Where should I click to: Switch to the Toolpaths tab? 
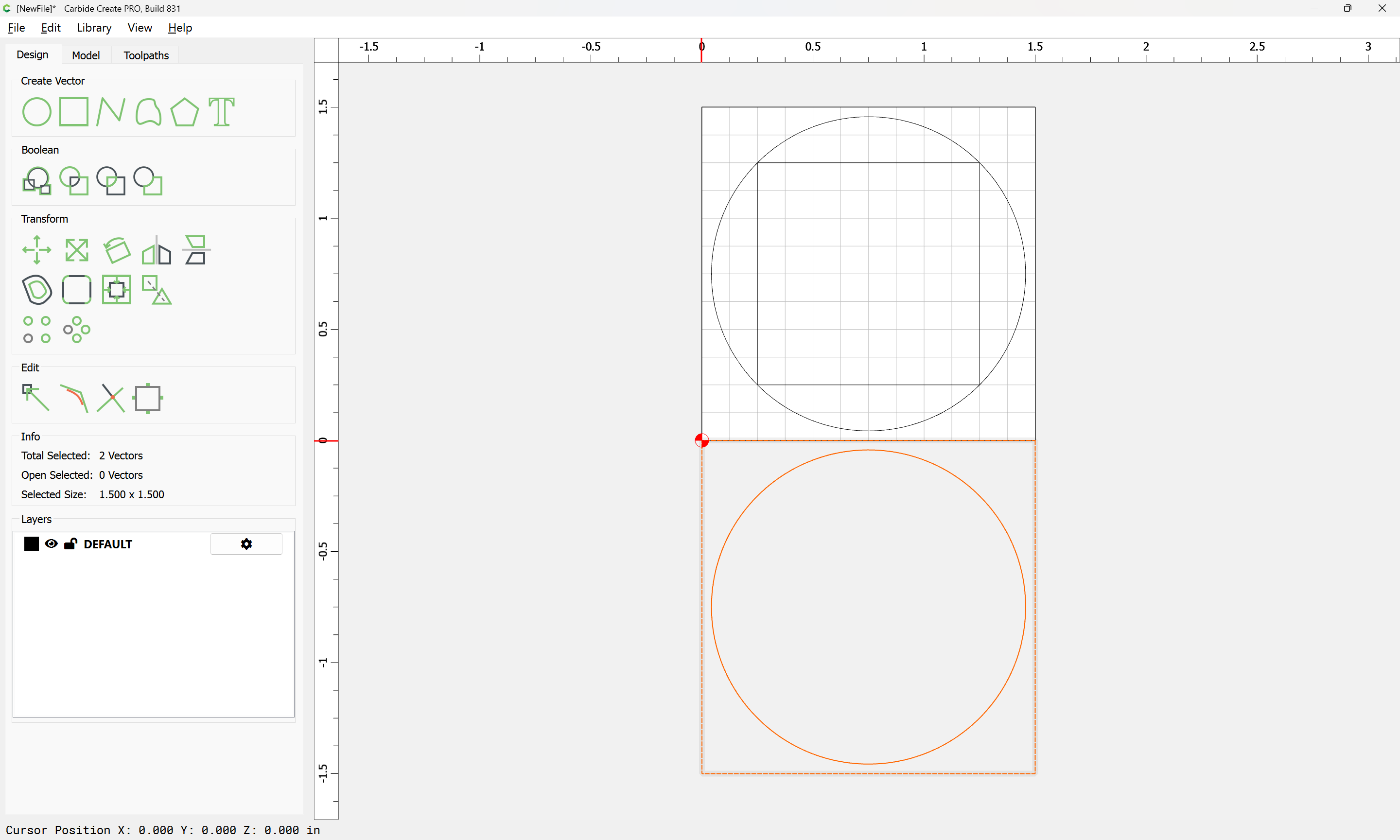click(x=146, y=55)
